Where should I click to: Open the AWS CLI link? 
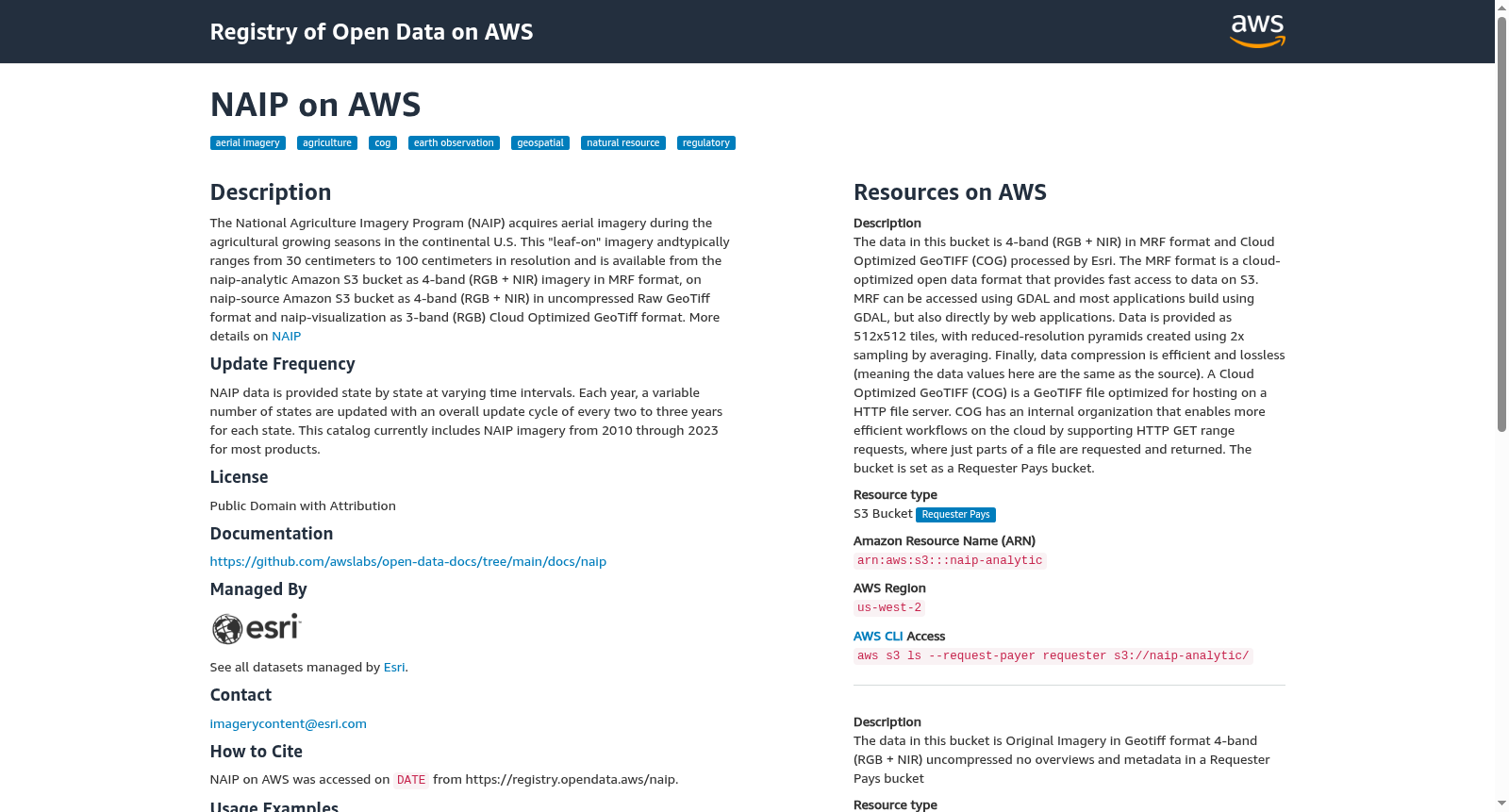point(878,637)
